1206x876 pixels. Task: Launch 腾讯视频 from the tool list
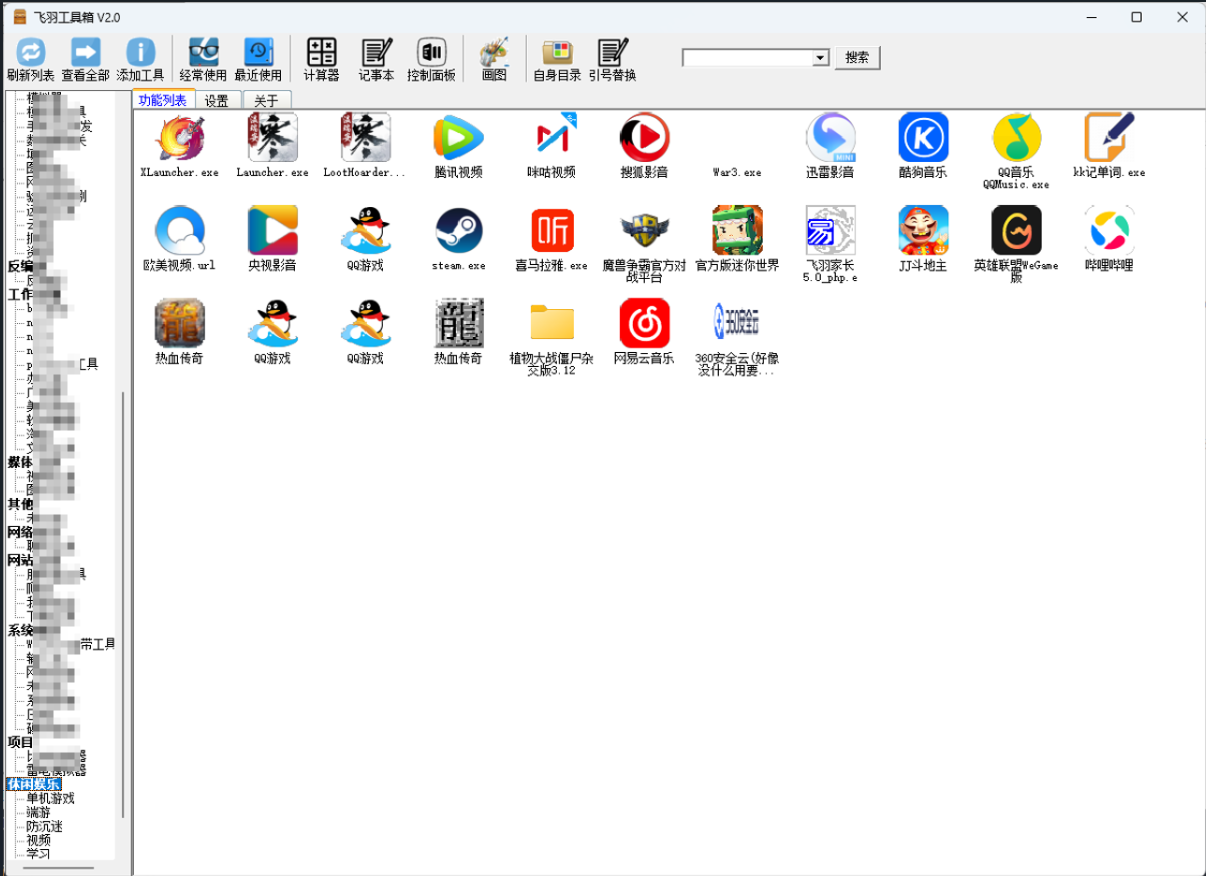pos(459,138)
